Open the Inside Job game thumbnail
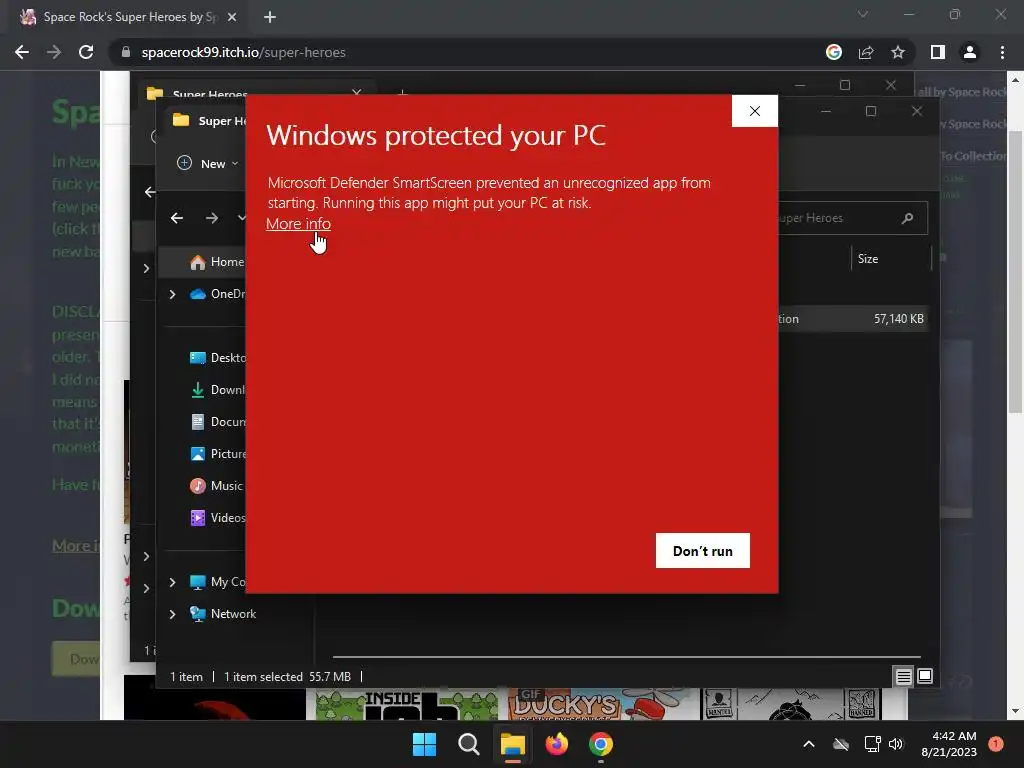 406,705
